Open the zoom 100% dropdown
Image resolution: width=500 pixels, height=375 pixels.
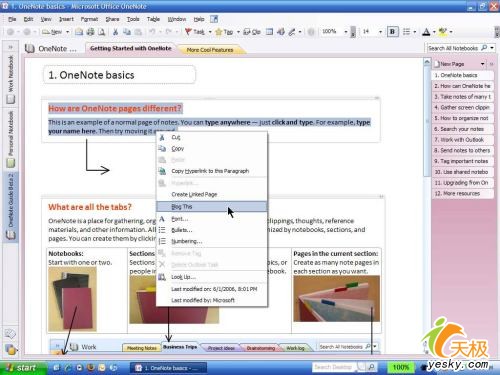(x=346, y=32)
